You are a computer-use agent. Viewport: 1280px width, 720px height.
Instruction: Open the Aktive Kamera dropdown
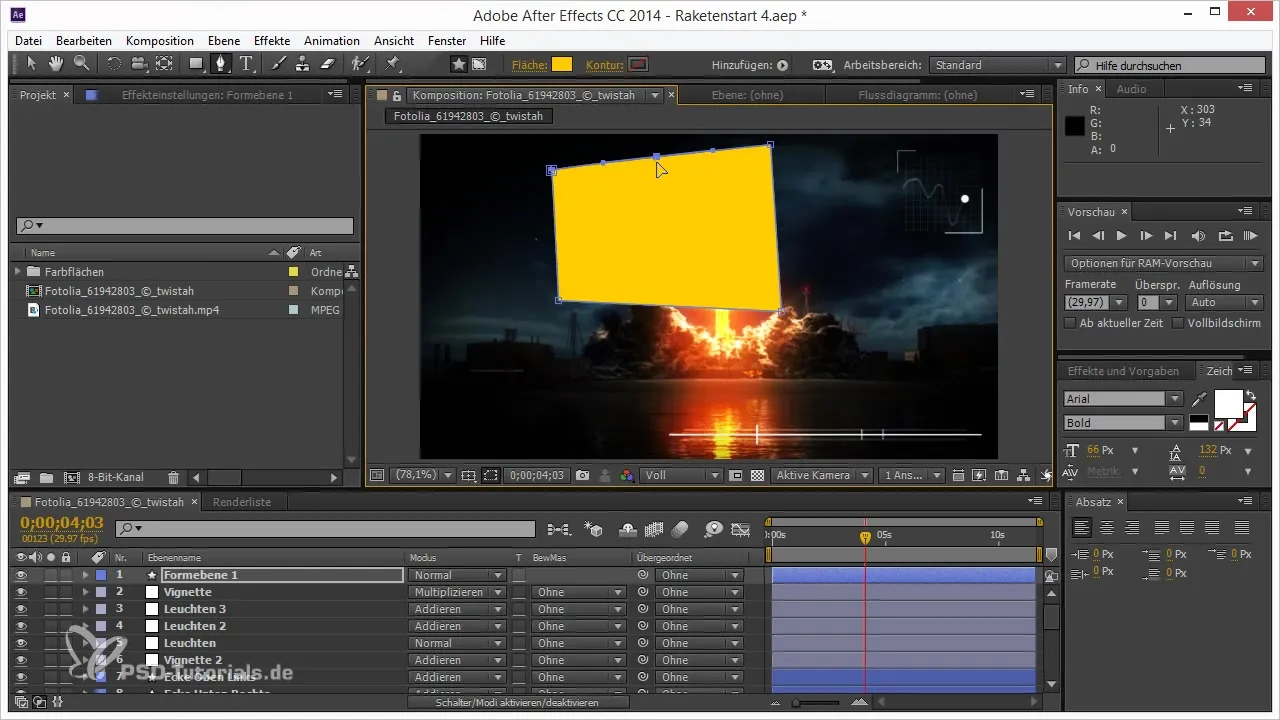point(821,475)
